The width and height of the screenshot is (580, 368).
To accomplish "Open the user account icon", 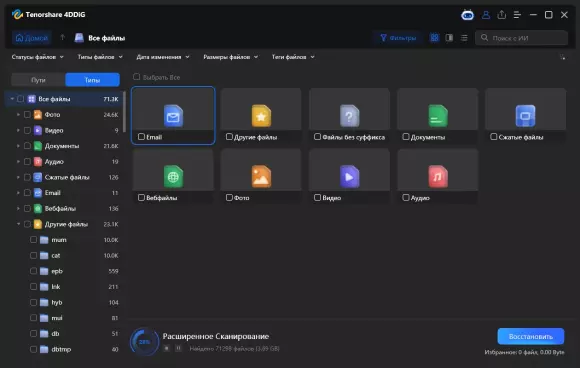I will point(486,15).
